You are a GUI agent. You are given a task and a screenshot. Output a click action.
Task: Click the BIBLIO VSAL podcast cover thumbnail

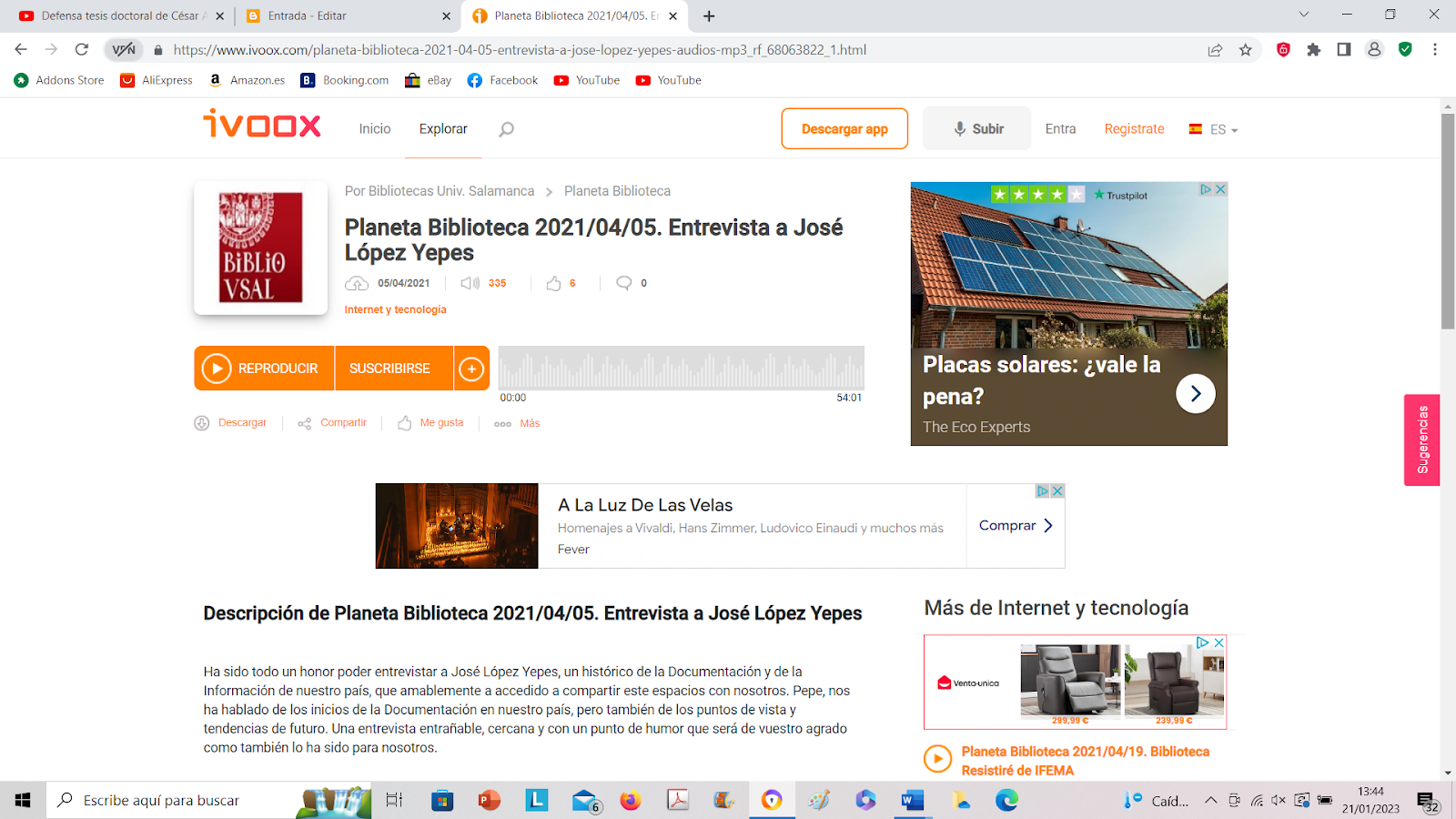tap(261, 248)
